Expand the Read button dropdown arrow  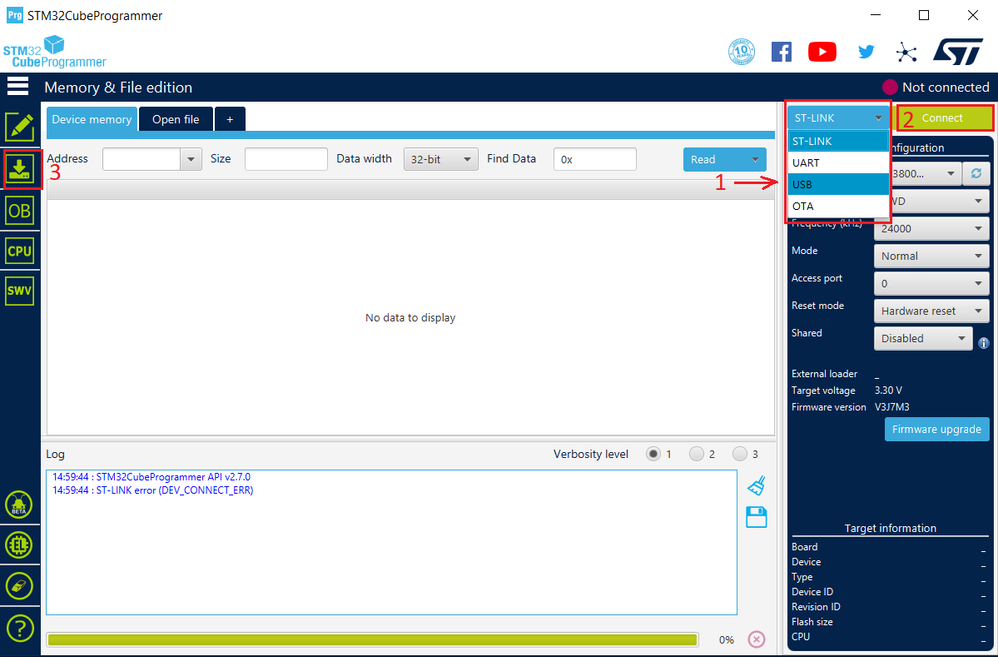click(x=756, y=159)
